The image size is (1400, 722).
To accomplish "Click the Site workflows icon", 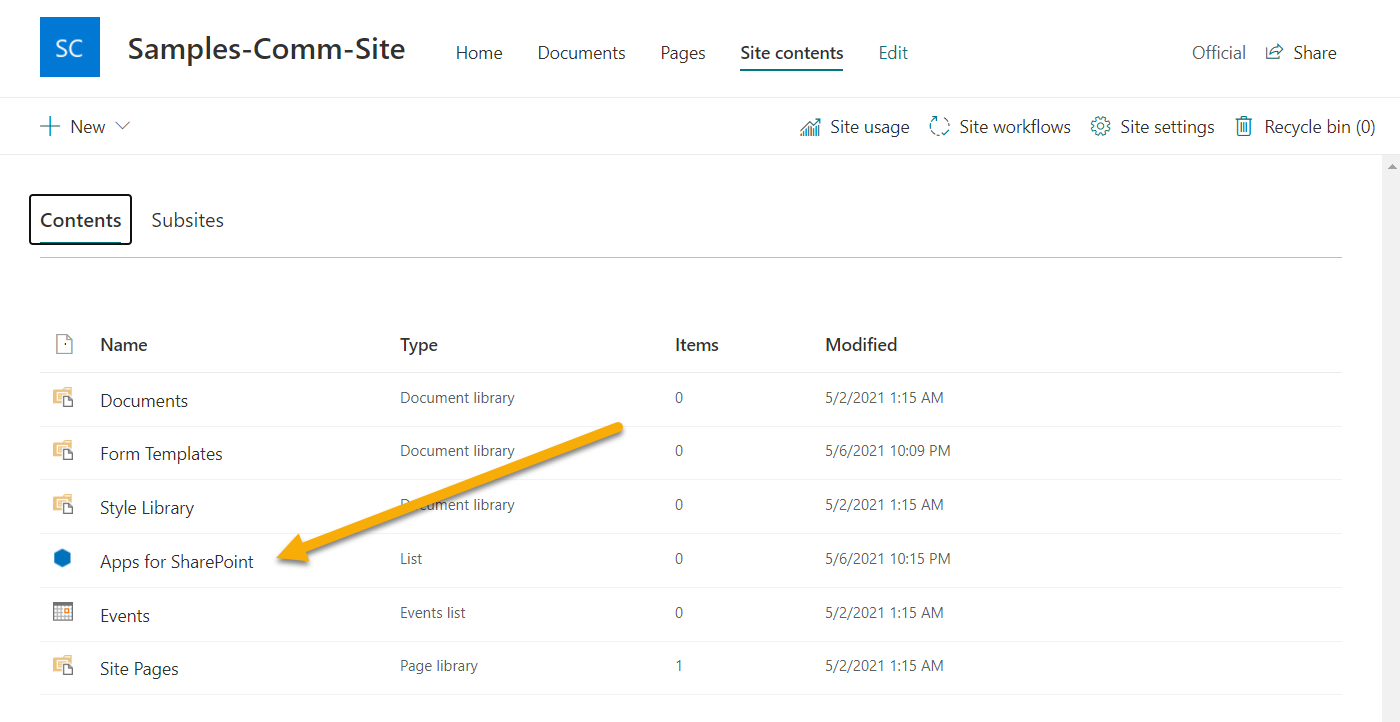I will (939, 127).
